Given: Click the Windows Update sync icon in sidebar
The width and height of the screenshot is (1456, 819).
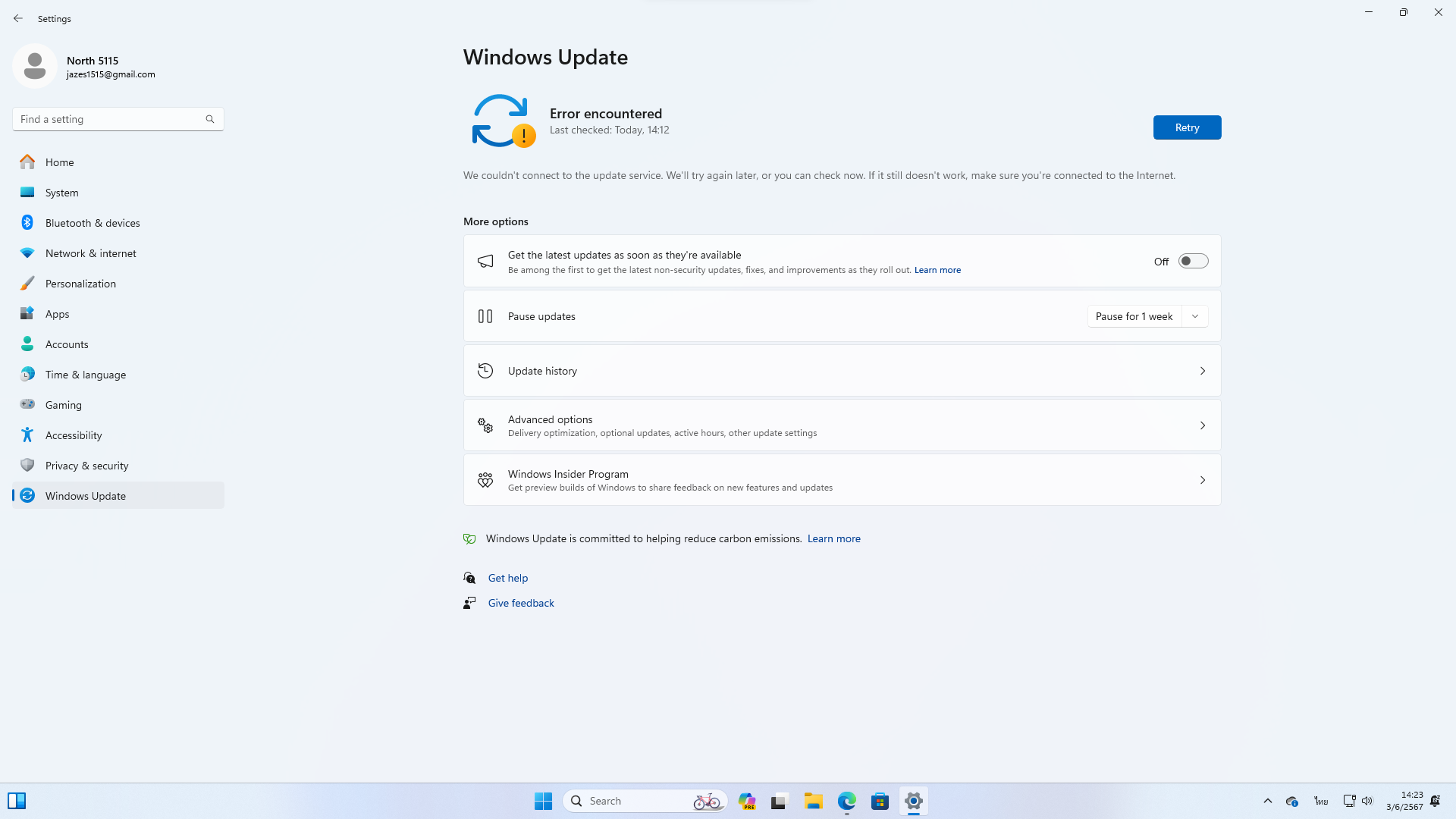Looking at the screenshot, I should 27,495.
